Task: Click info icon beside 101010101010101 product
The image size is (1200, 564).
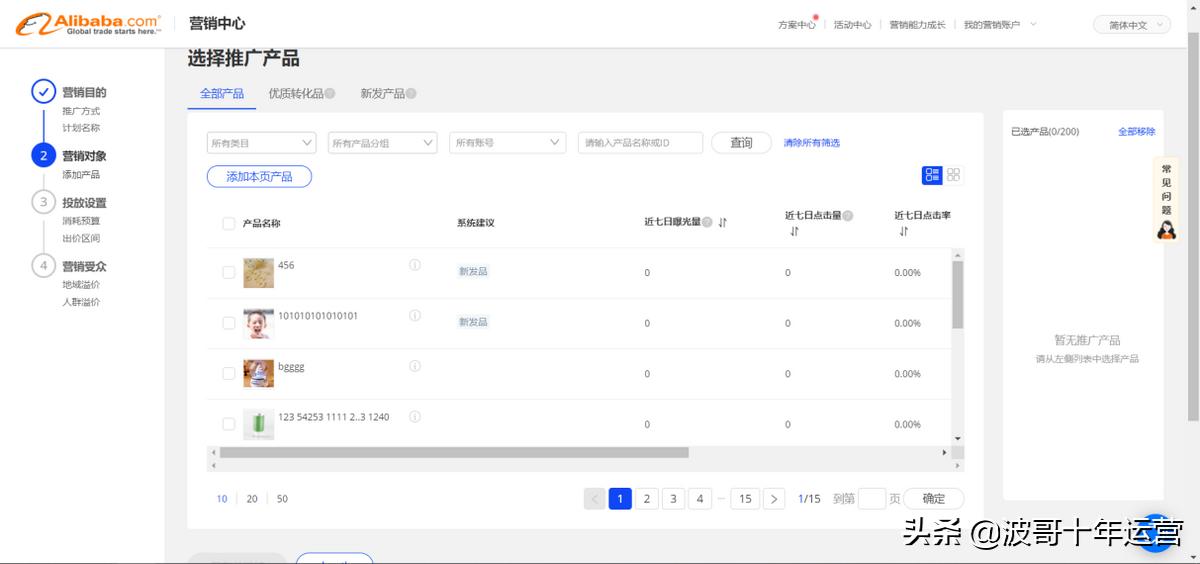Action: coord(415,315)
